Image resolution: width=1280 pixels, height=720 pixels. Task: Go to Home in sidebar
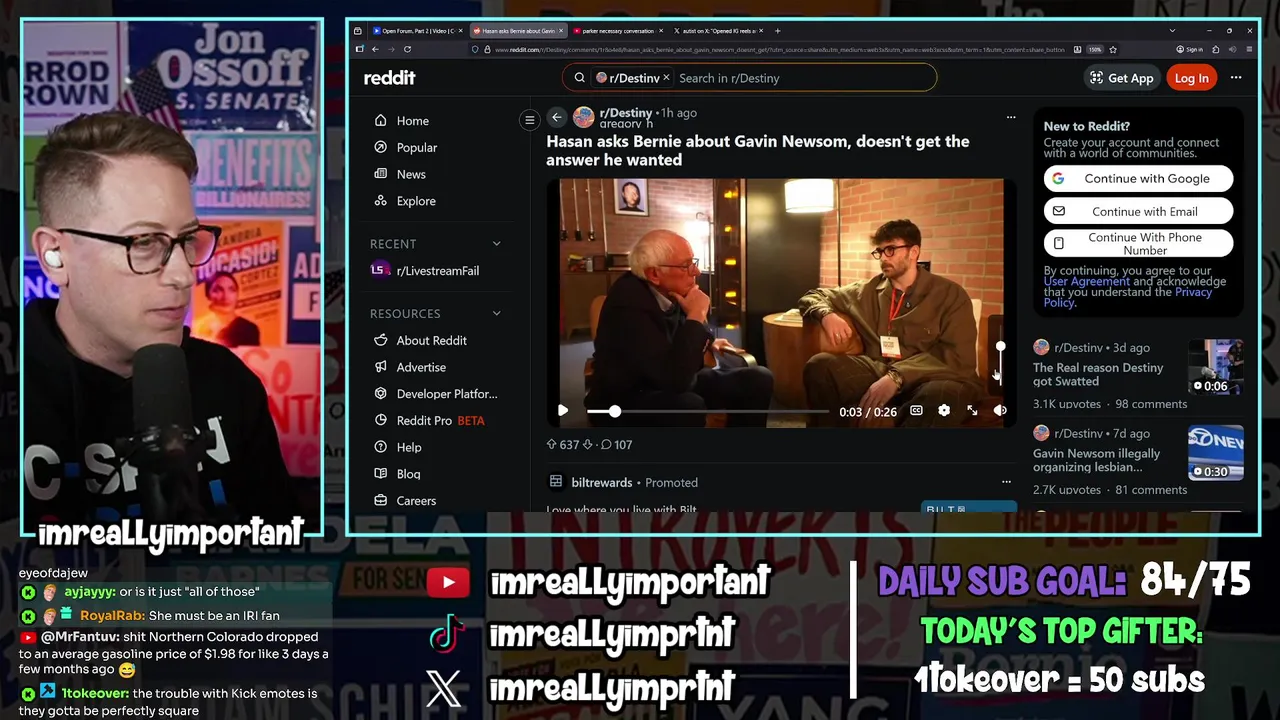412,121
